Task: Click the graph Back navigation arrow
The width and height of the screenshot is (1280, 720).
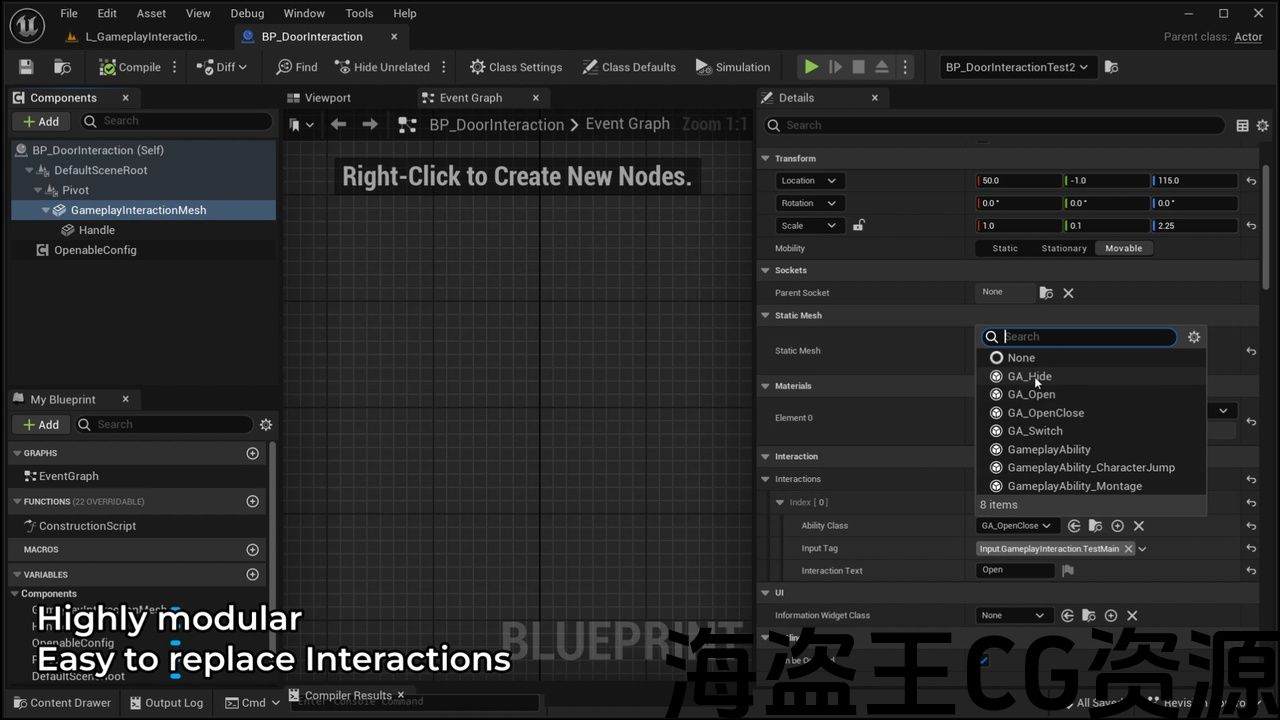Action: (x=338, y=125)
